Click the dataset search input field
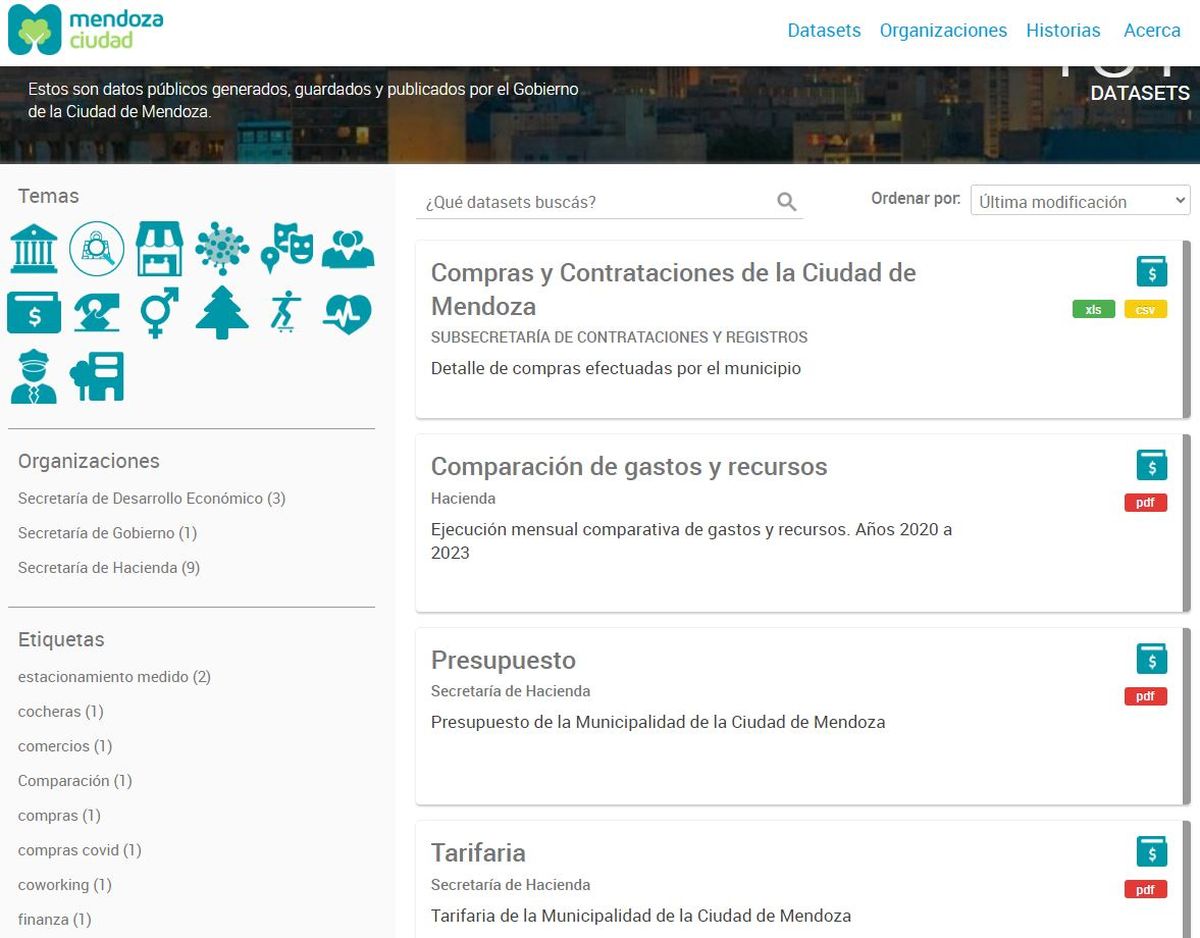 click(595, 202)
